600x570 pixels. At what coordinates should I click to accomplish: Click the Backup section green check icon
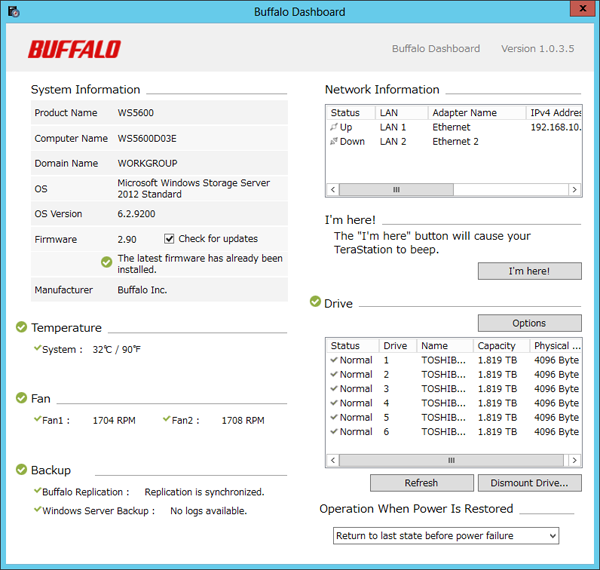tap(22, 469)
